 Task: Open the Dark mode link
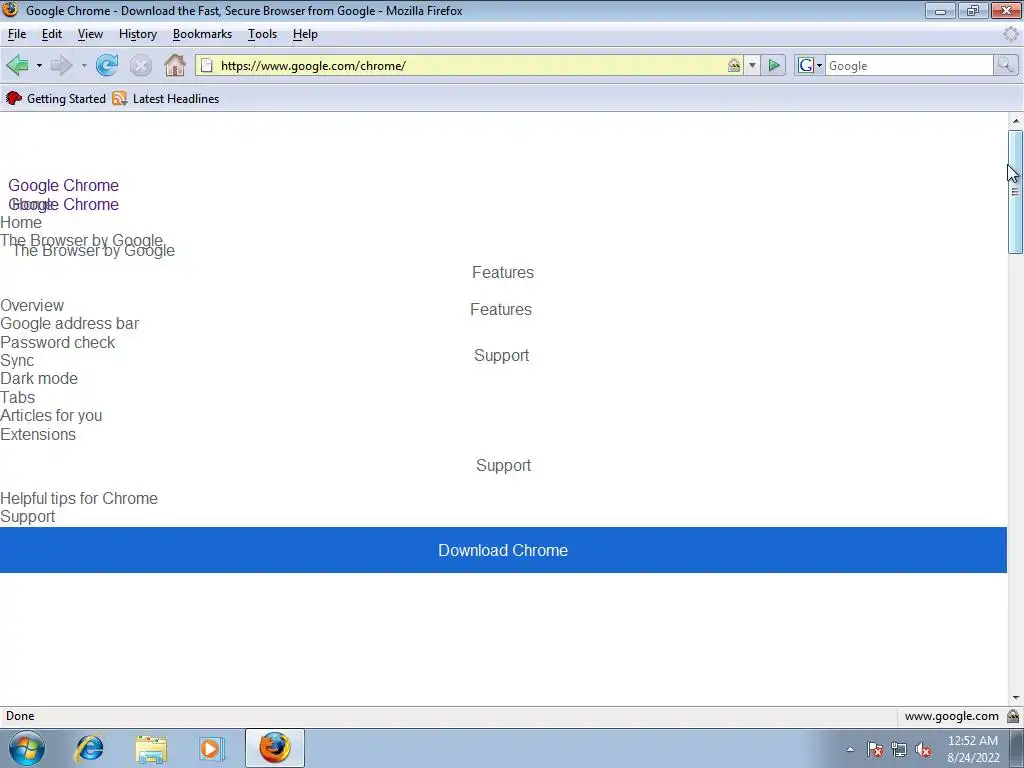[39, 379]
